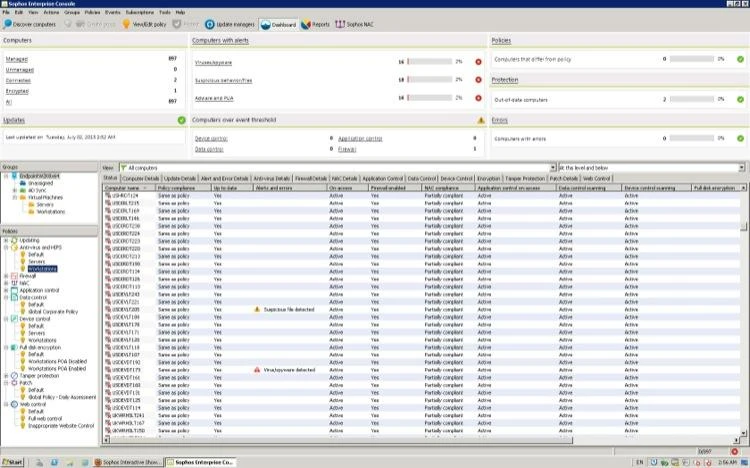This screenshot has height=468, width=750.
Task: Expand the Updating policy node
Action: pyautogui.click(x=6, y=240)
